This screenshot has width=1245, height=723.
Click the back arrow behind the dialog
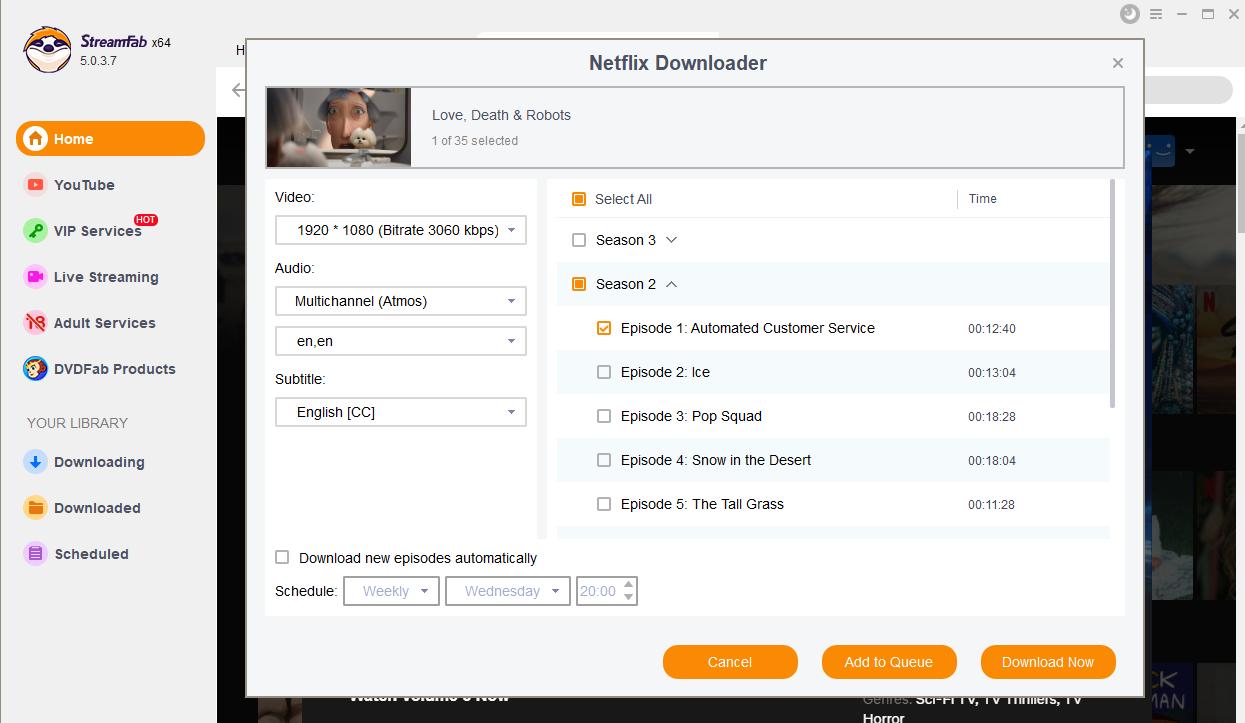click(x=238, y=90)
